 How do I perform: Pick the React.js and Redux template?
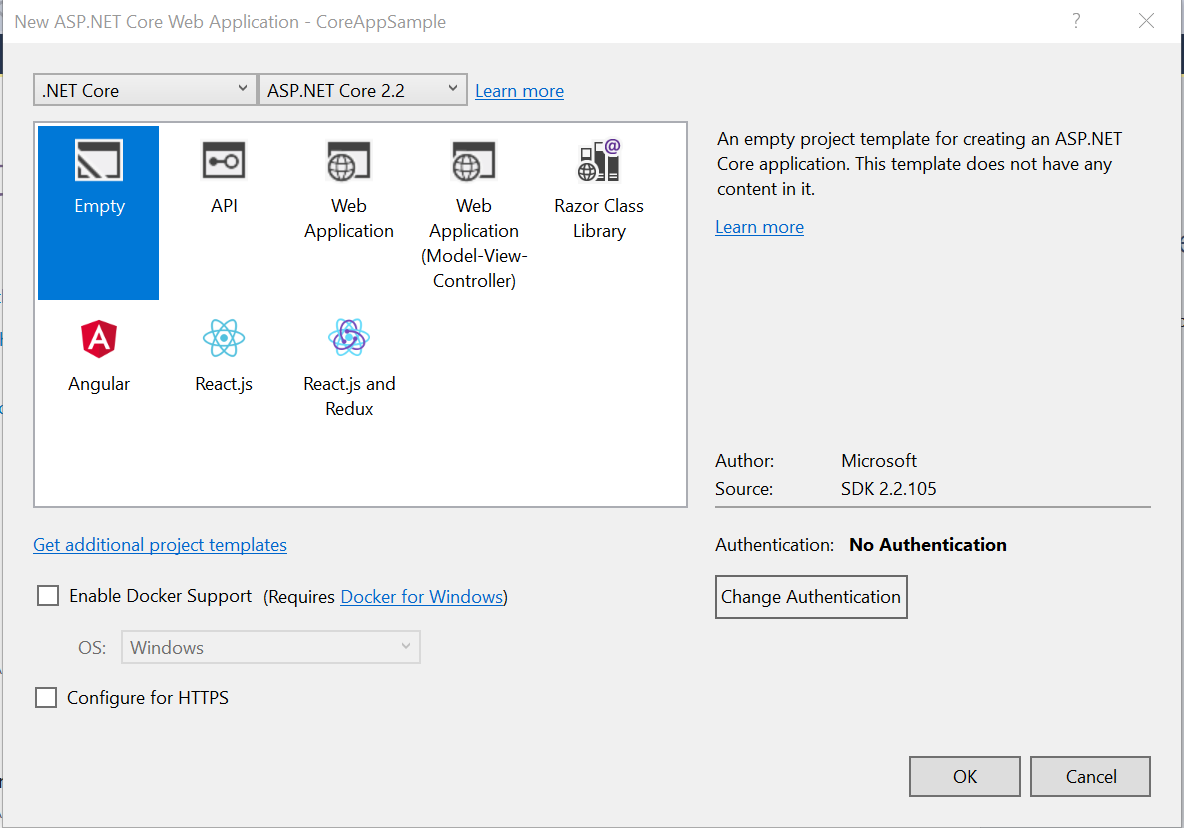349,339
